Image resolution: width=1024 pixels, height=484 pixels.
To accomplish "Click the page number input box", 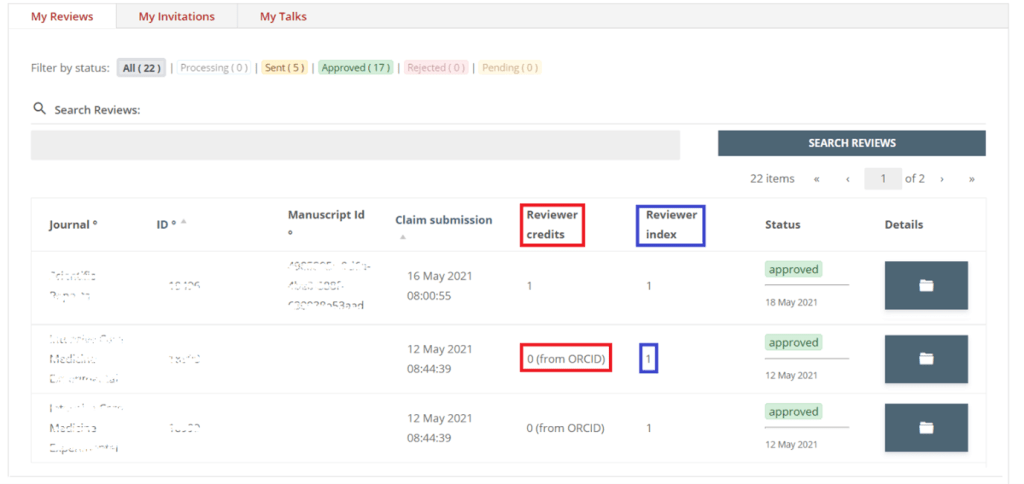I will [883, 179].
